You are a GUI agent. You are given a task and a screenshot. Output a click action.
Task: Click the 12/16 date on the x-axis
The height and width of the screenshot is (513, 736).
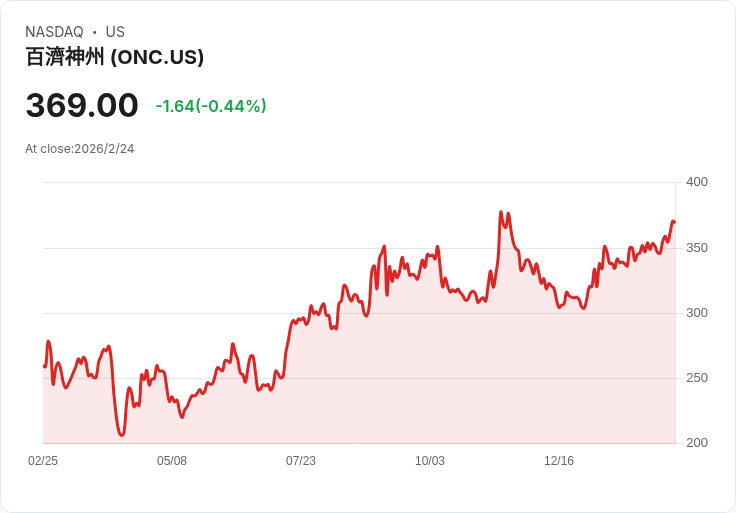(559, 461)
